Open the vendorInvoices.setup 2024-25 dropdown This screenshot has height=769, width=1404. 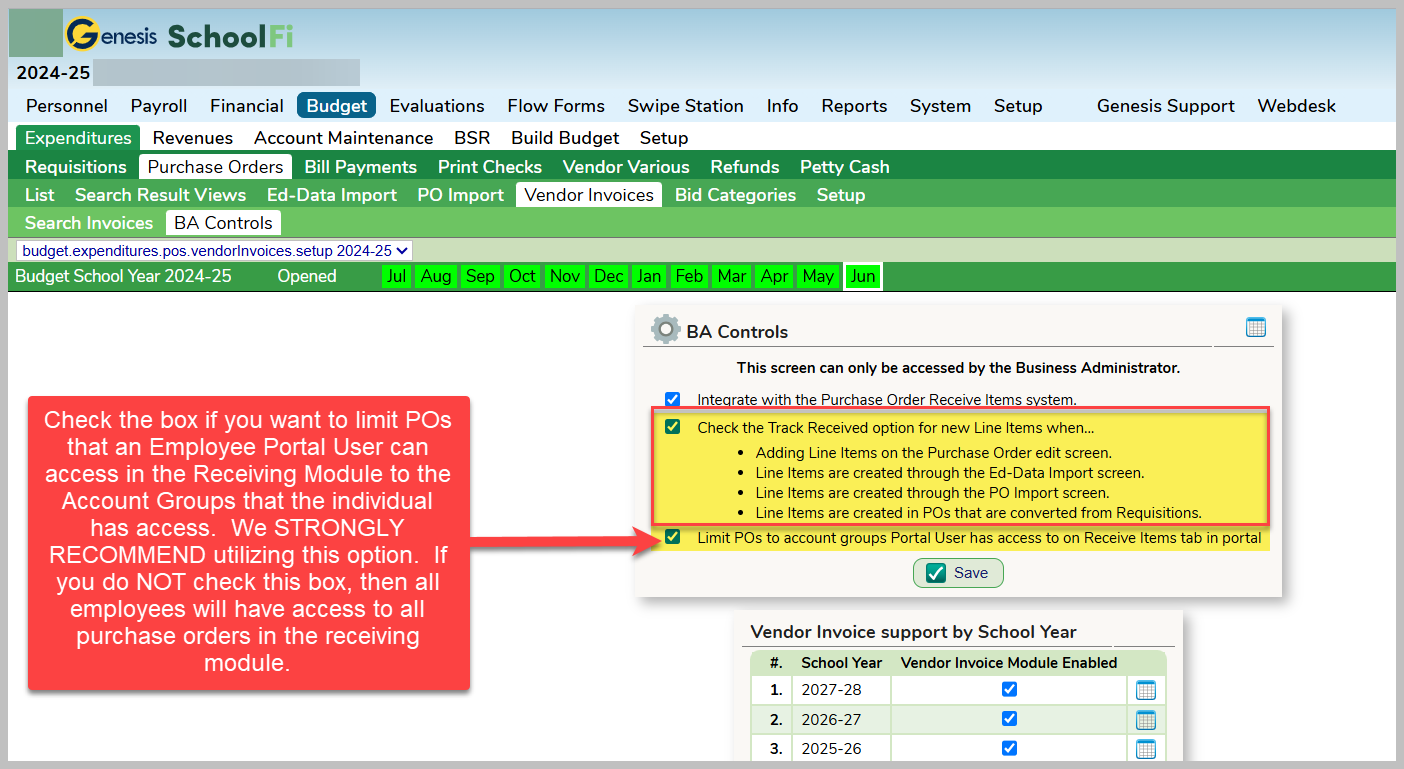[x=215, y=251]
